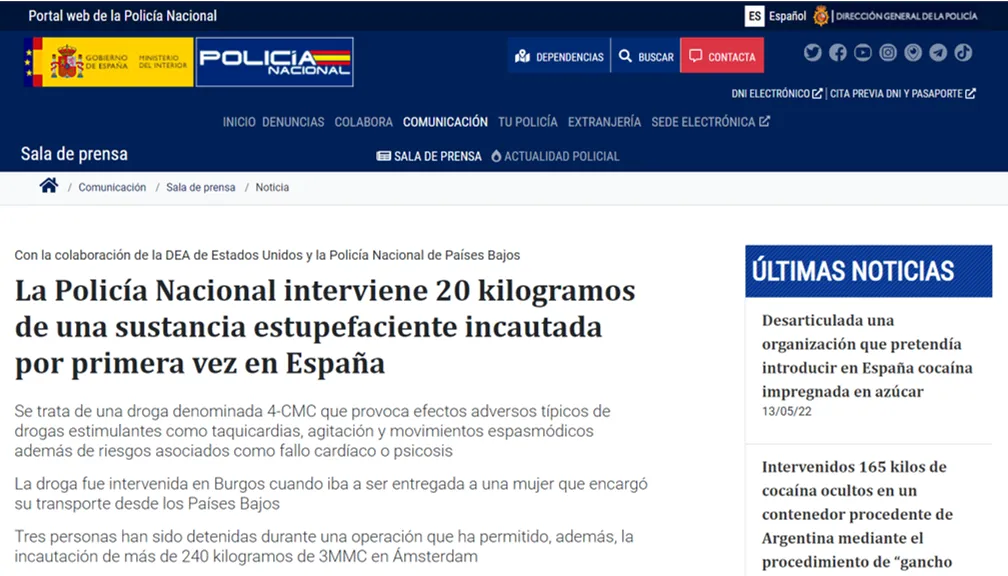Open news about cocaine impregnated in sugar

pyautogui.click(x=866, y=356)
